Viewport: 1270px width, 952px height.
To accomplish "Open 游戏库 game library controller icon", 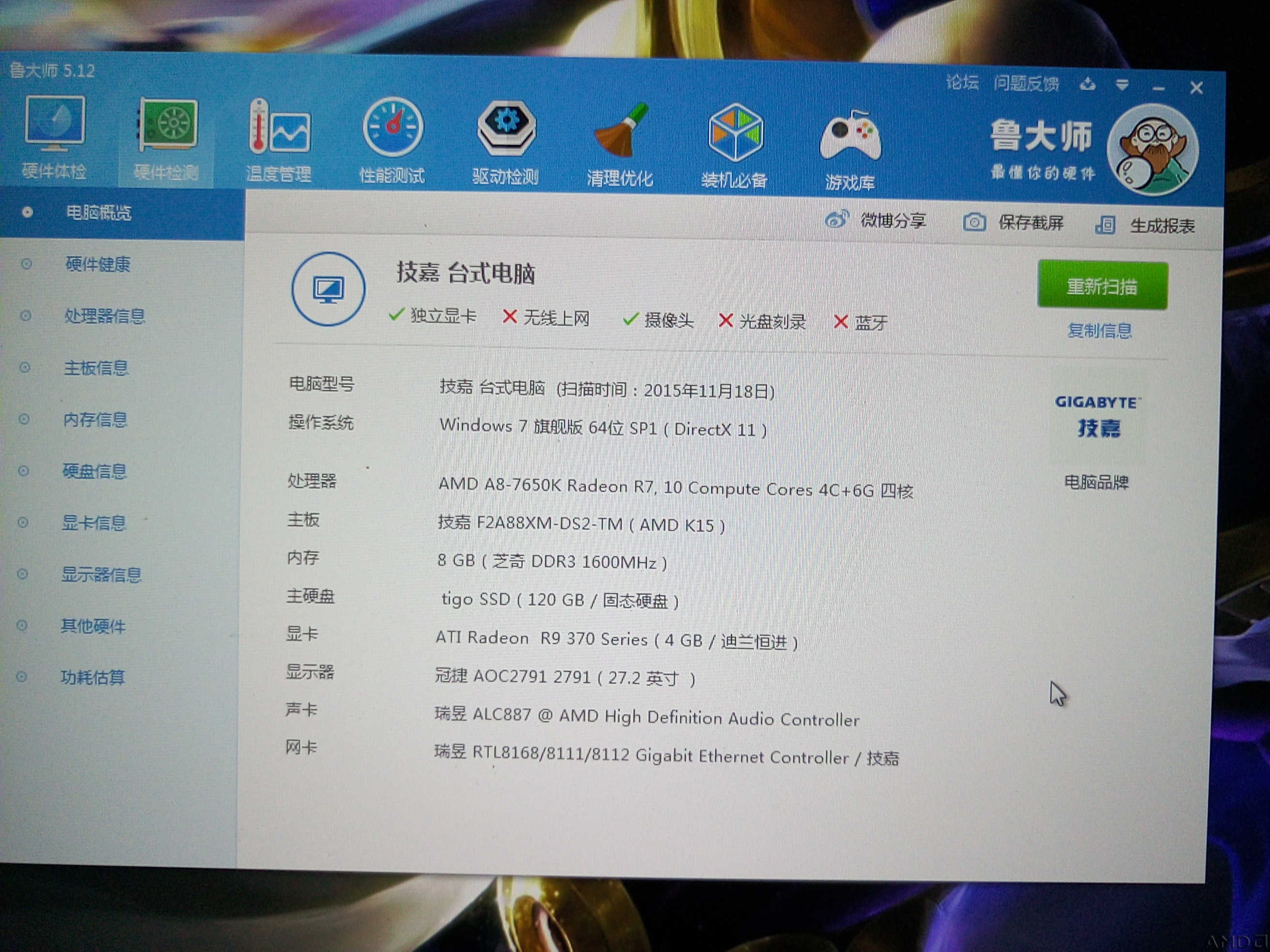I will [x=850, y=150].
